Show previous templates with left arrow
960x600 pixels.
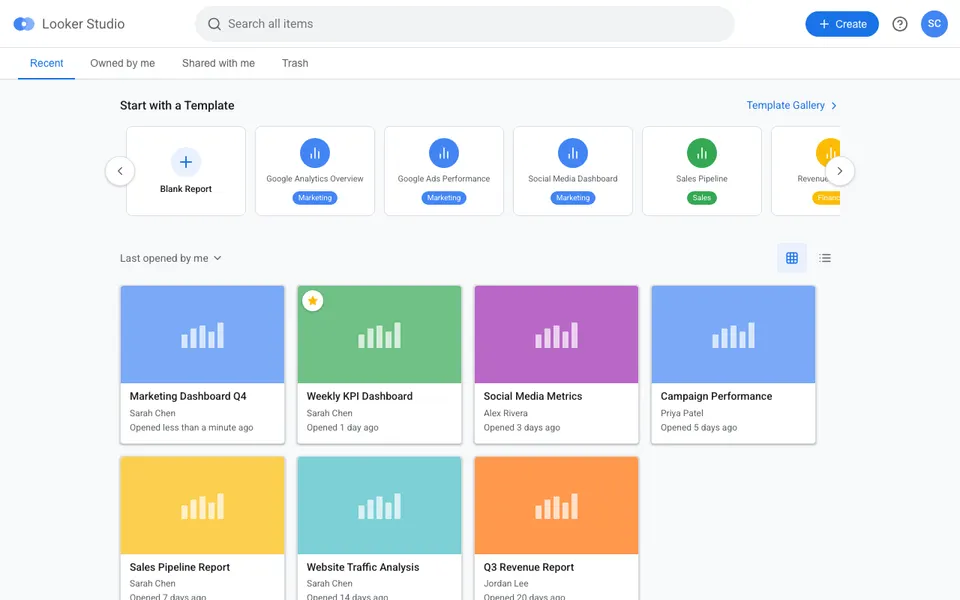120,171
